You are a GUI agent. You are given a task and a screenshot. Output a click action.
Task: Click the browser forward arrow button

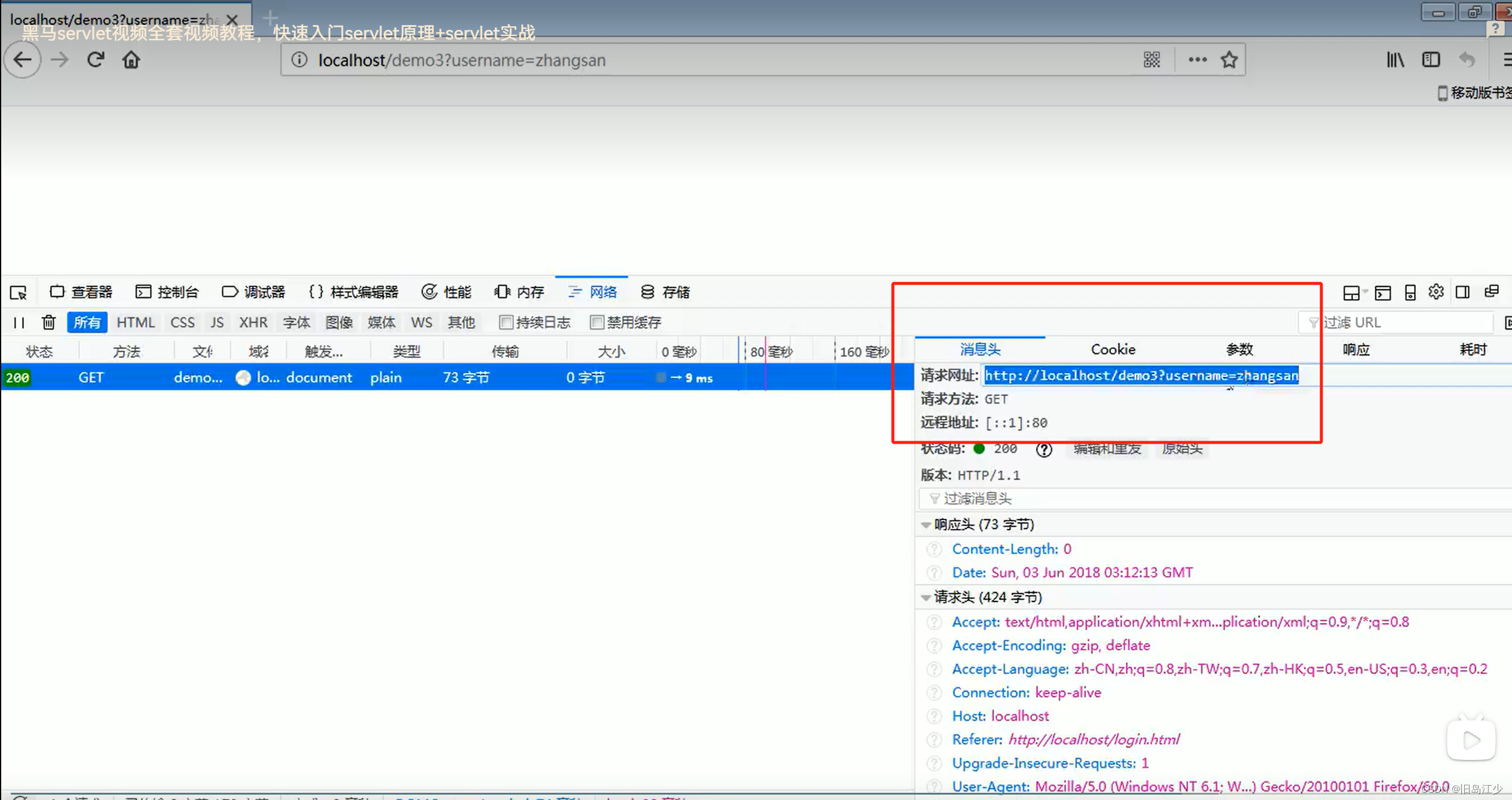[59, 60]
